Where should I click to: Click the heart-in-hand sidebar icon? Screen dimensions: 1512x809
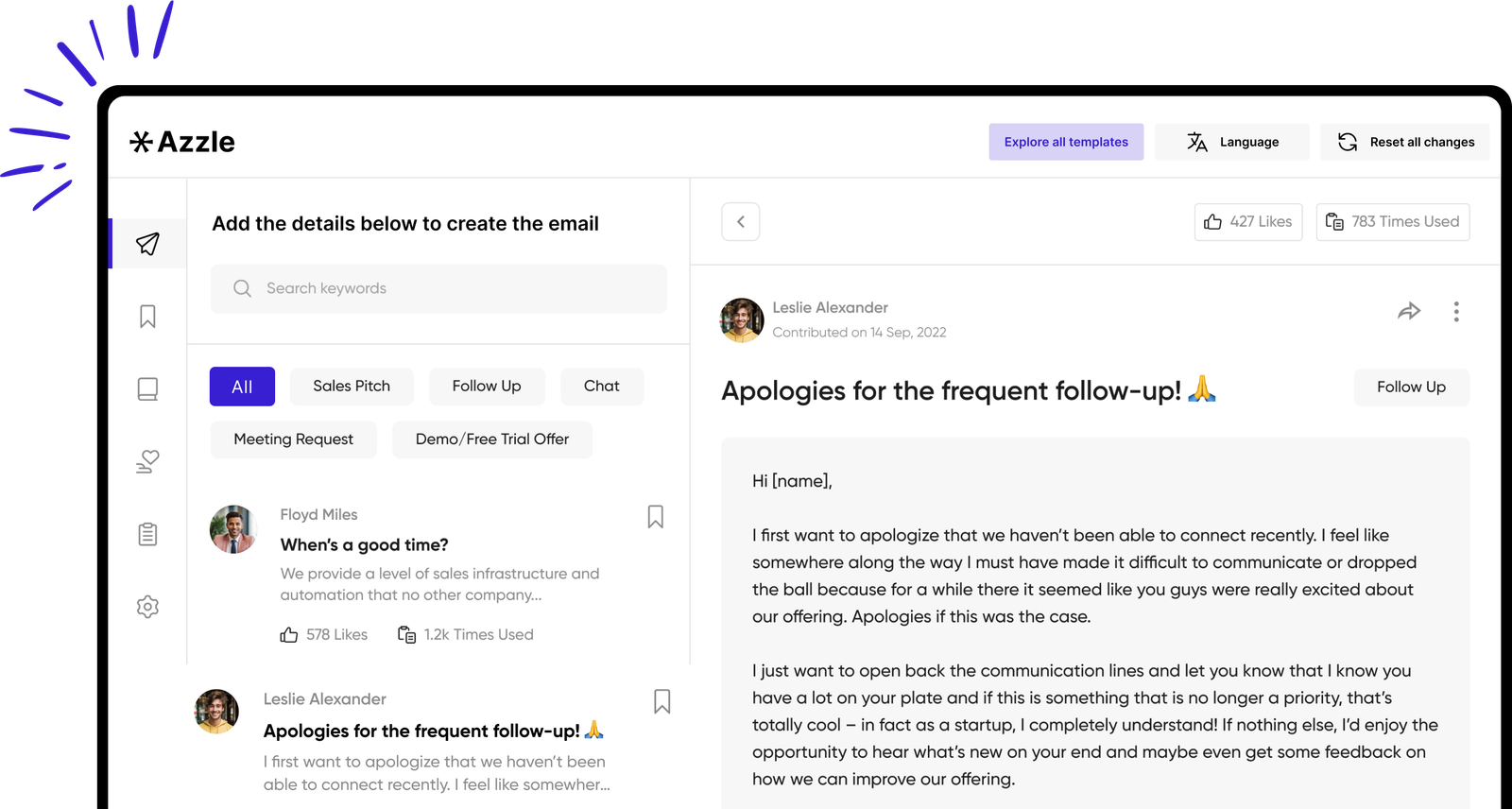pos(147,461)
